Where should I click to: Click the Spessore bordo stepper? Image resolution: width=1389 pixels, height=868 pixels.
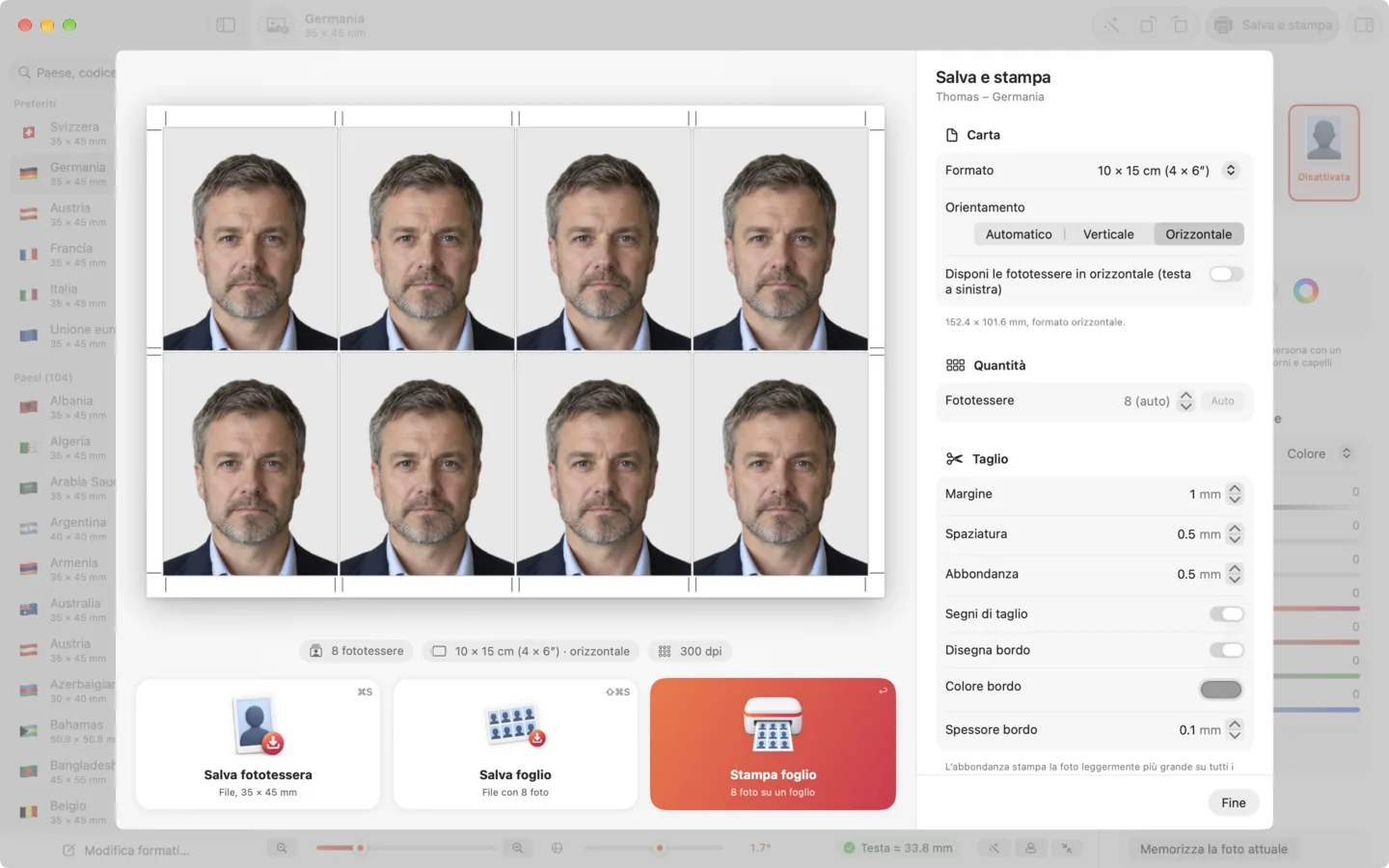point(1235,730)
